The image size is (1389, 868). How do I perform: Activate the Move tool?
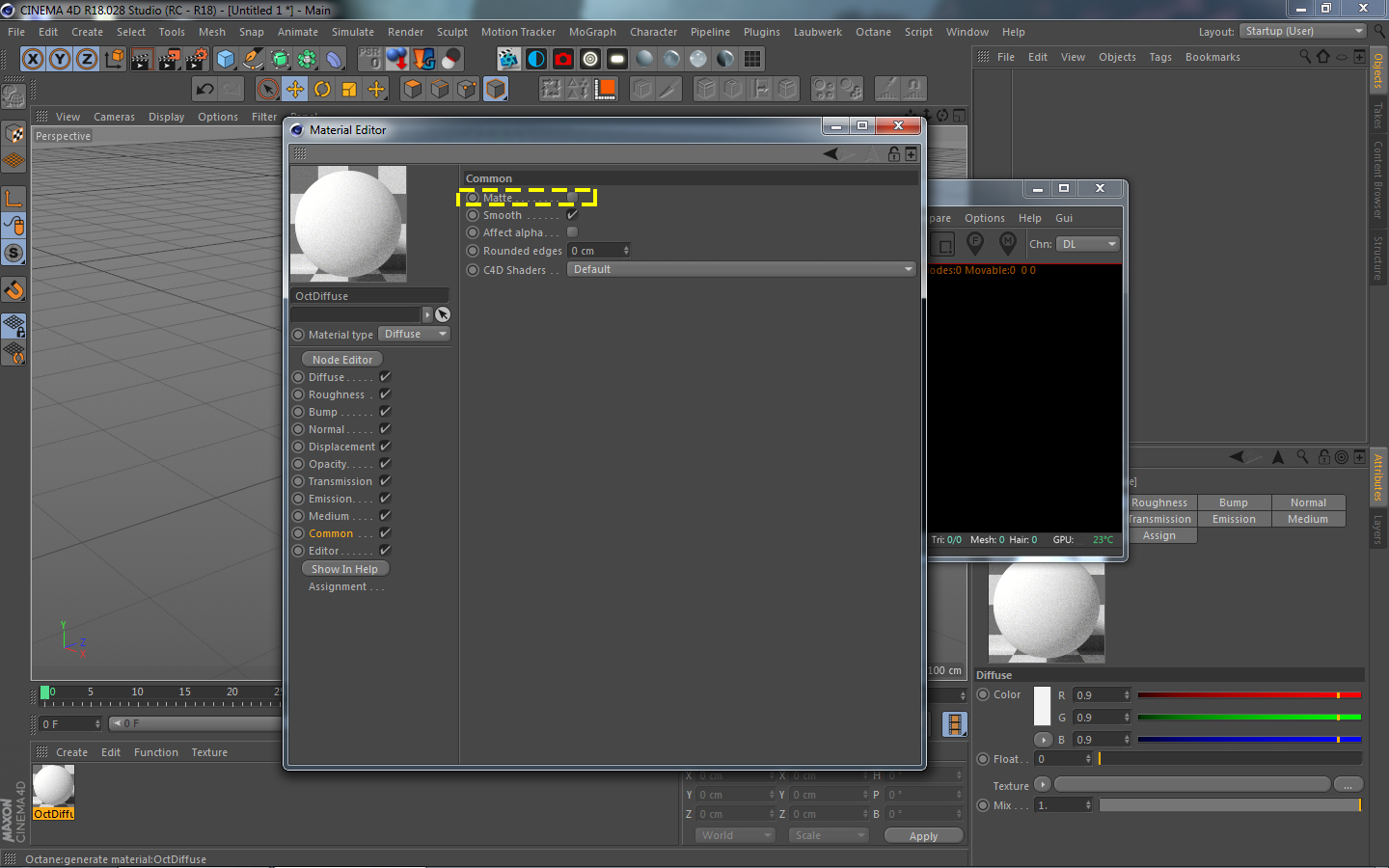(295, 90)
